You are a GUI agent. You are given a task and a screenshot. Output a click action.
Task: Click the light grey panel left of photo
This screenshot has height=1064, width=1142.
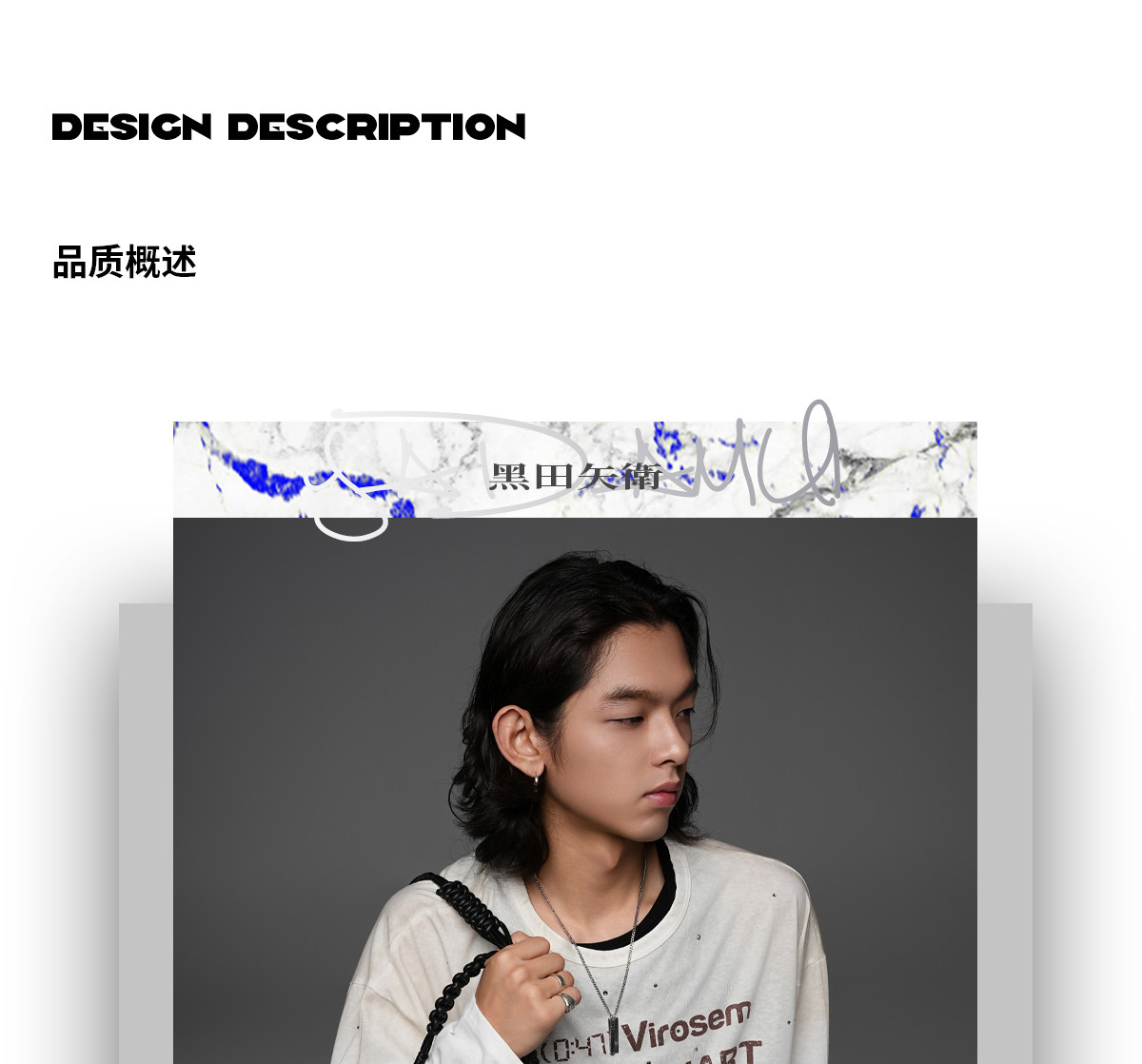tap(146, 833)
